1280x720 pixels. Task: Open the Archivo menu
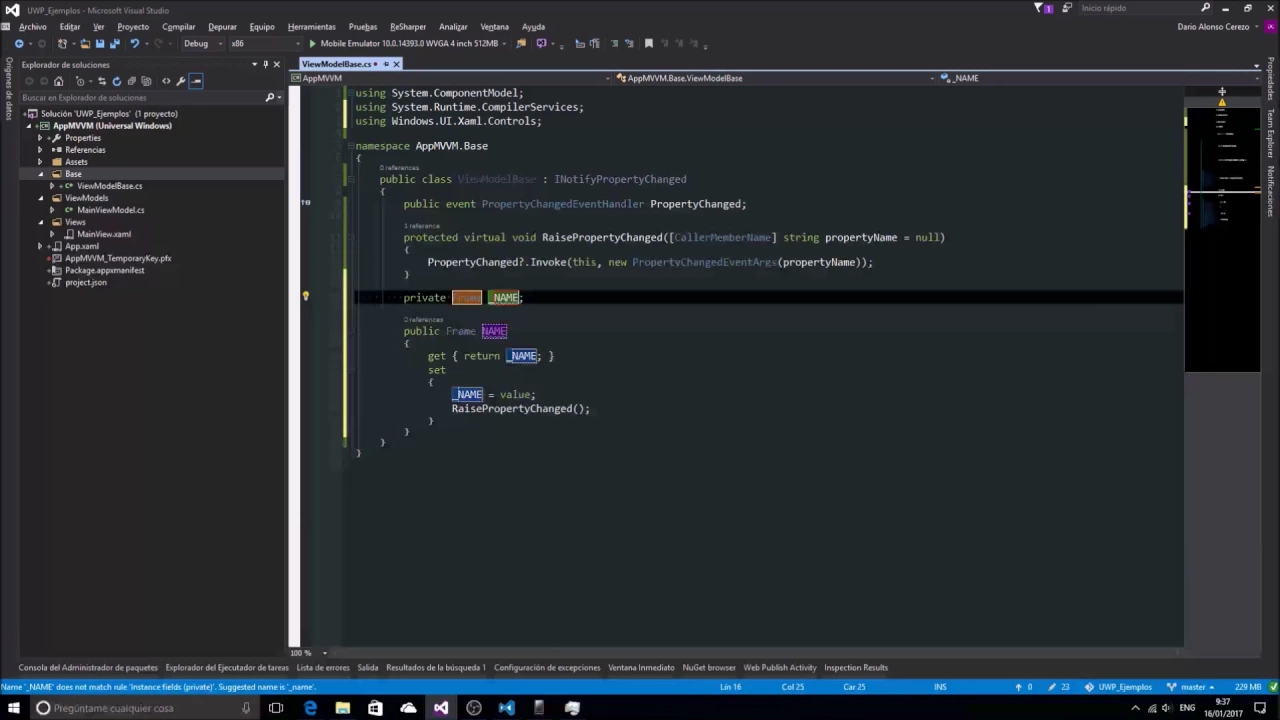32,27
